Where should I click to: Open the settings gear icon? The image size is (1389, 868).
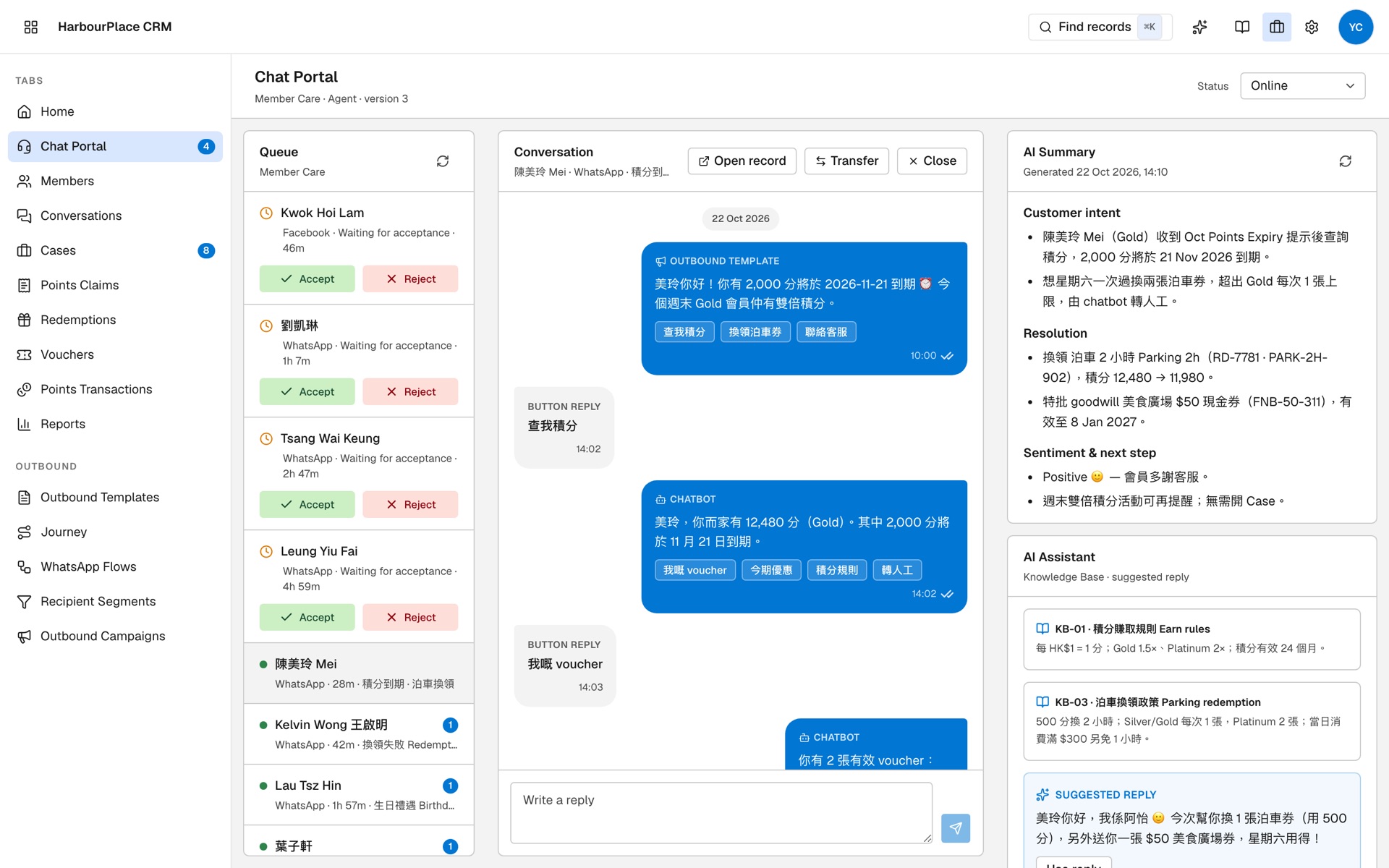[x=1312, y=27]
